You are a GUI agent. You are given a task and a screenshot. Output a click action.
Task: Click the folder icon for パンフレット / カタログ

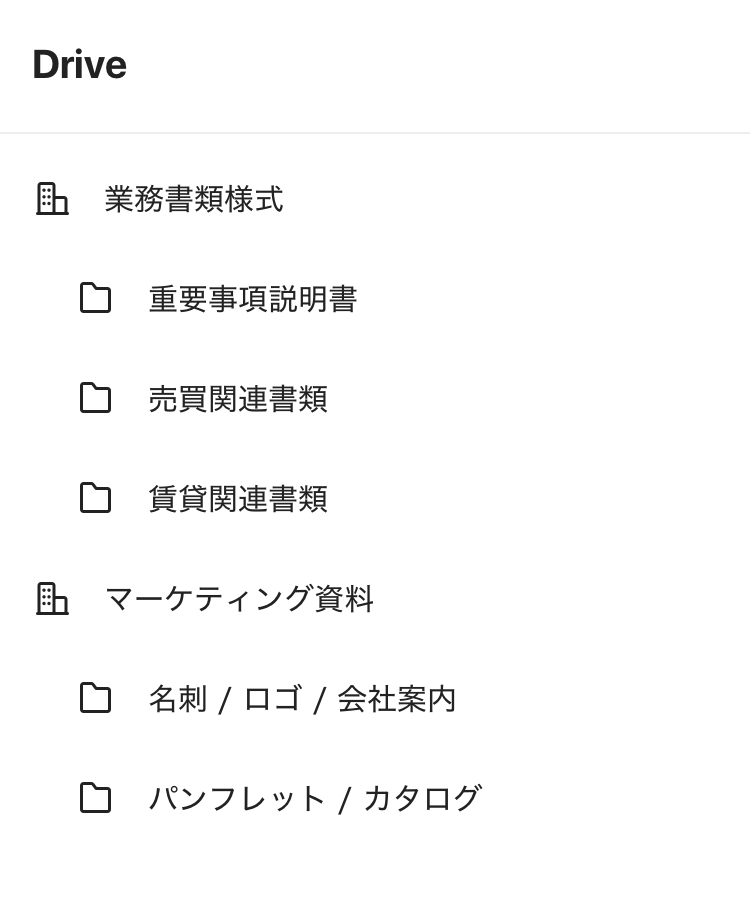95,798
